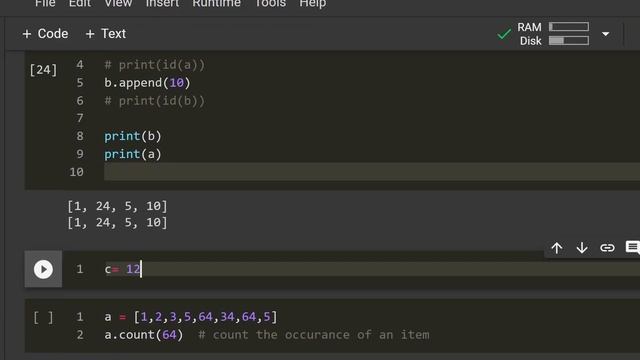Open the RAM and Disk dropdown arrow
640x360 pixels.
(x=606, y=34)
